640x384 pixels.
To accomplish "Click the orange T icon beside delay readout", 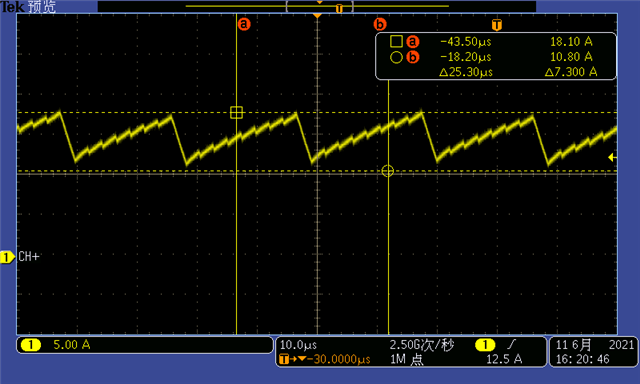I will tap(284, 360).
